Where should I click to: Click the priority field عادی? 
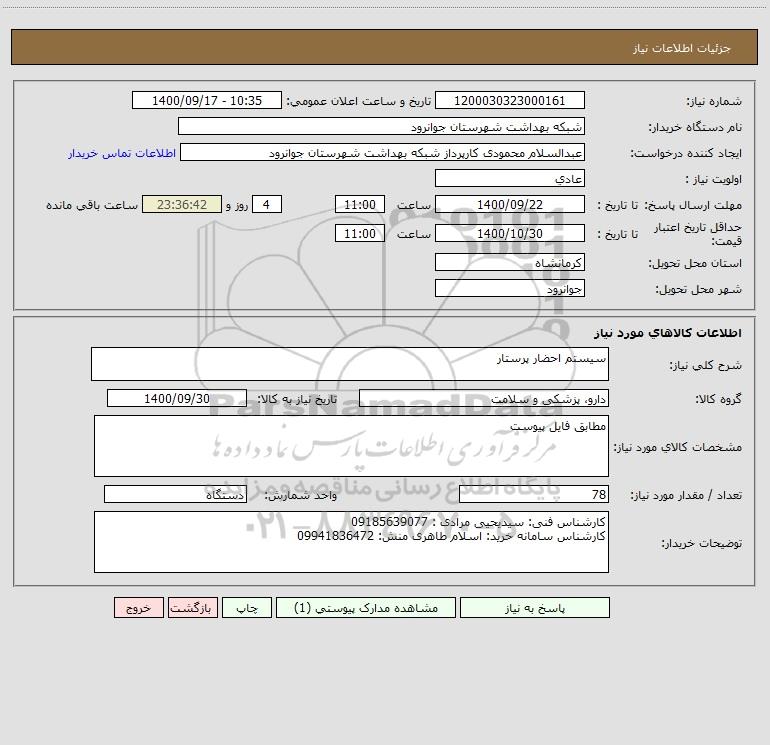pos(510,178)
